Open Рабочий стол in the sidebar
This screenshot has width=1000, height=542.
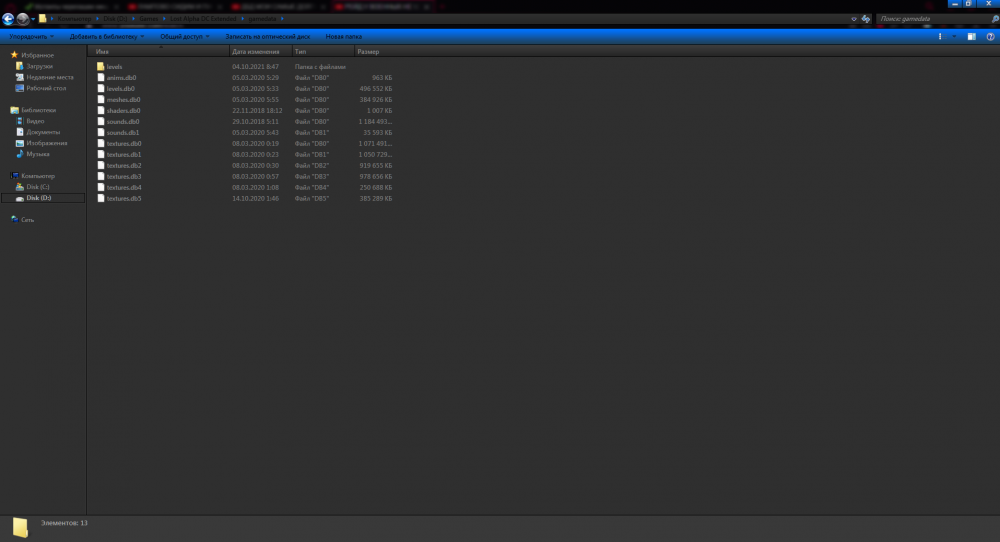46,88
